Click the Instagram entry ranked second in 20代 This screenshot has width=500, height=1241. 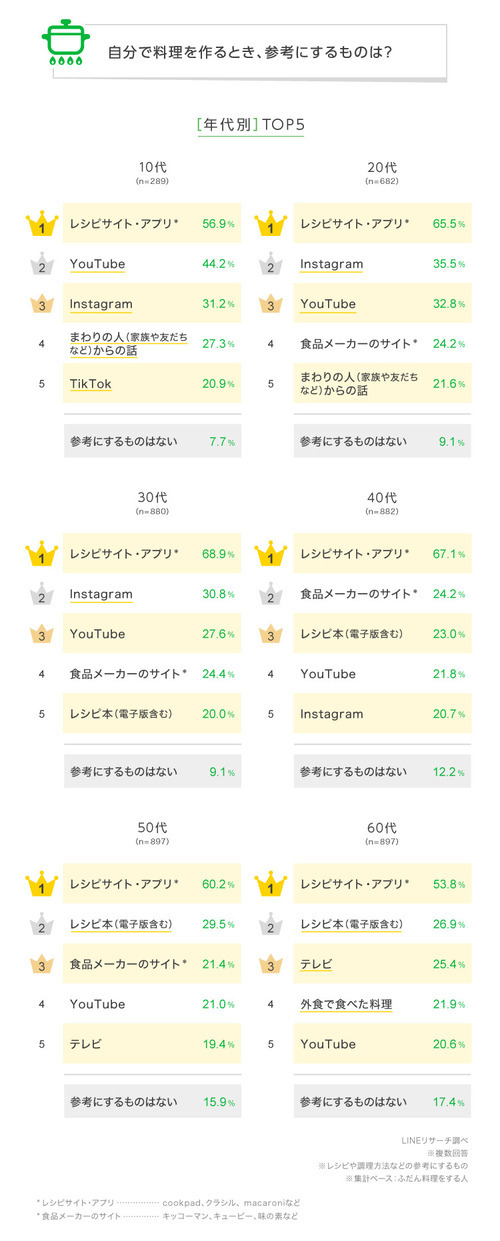(x=332, y=264)
